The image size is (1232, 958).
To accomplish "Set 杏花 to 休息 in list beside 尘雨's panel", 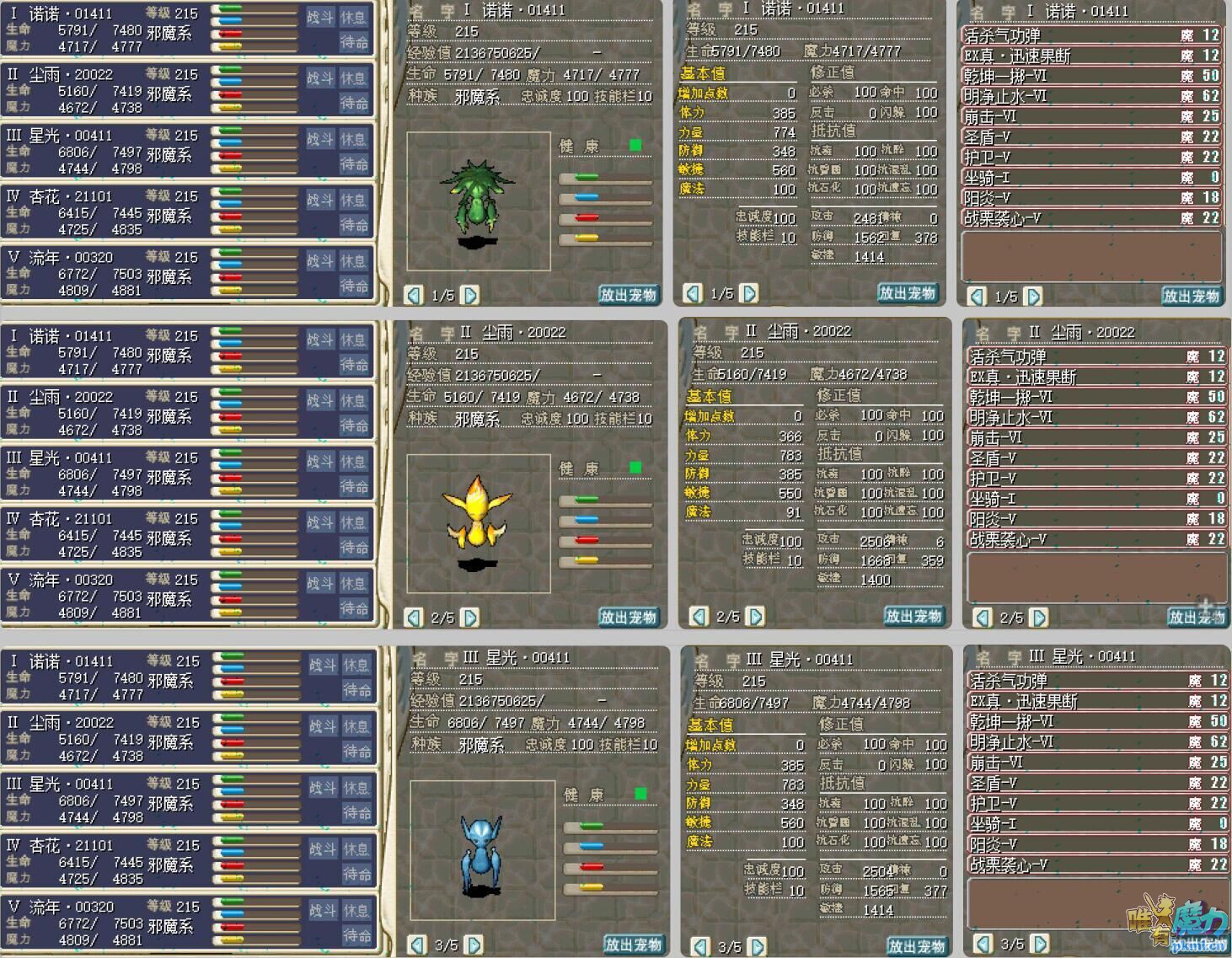I will click(x=352, y=522).
